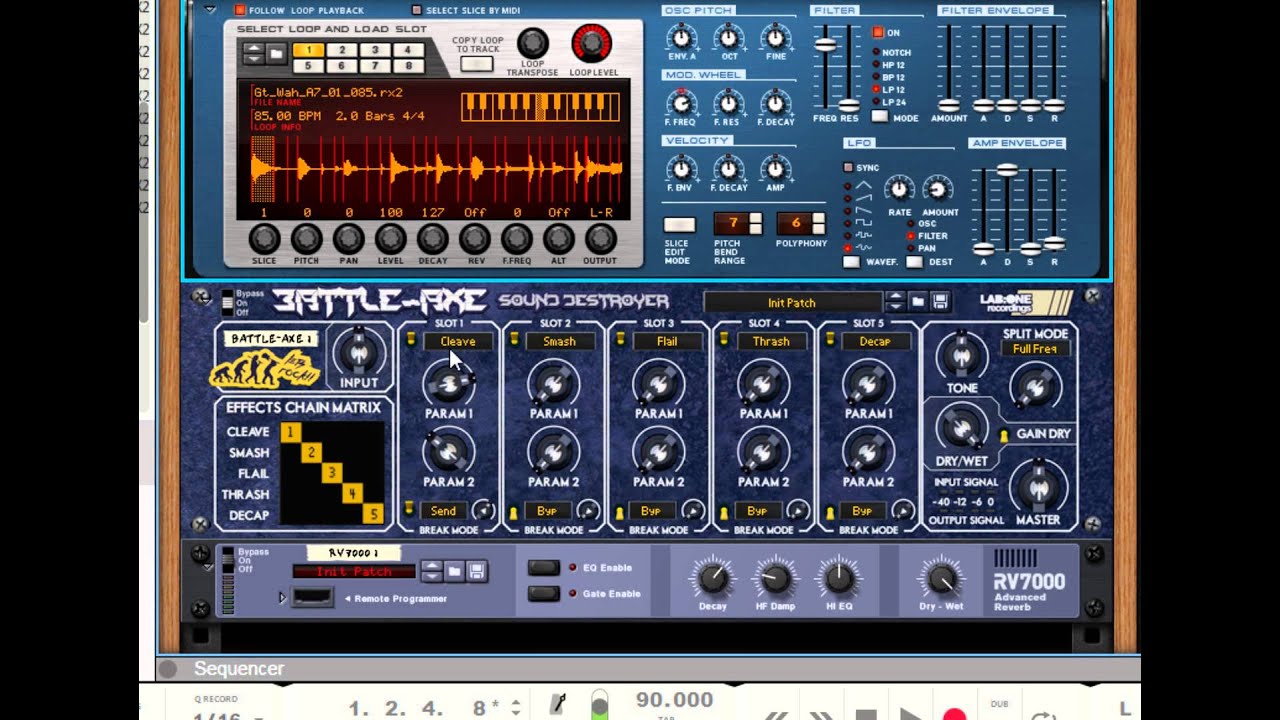The height and width of the screenshot is (720, 1280).
Task: Click the Battle-Axe Input knob
Action: pyautogui.click(x=358, y=352)
